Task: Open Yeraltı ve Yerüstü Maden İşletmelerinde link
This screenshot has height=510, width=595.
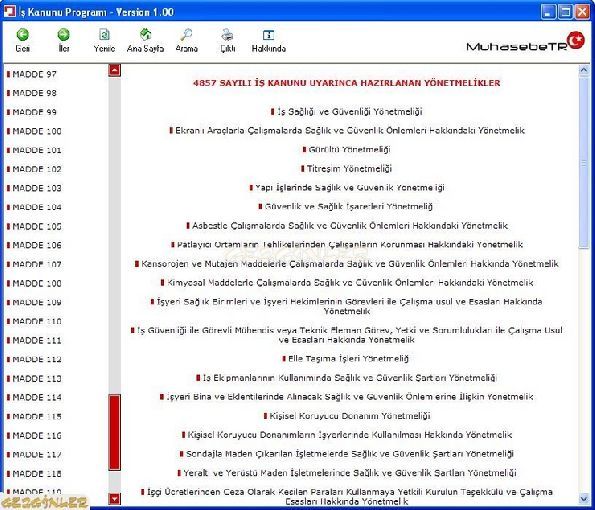Action: (x=350, y=473)
